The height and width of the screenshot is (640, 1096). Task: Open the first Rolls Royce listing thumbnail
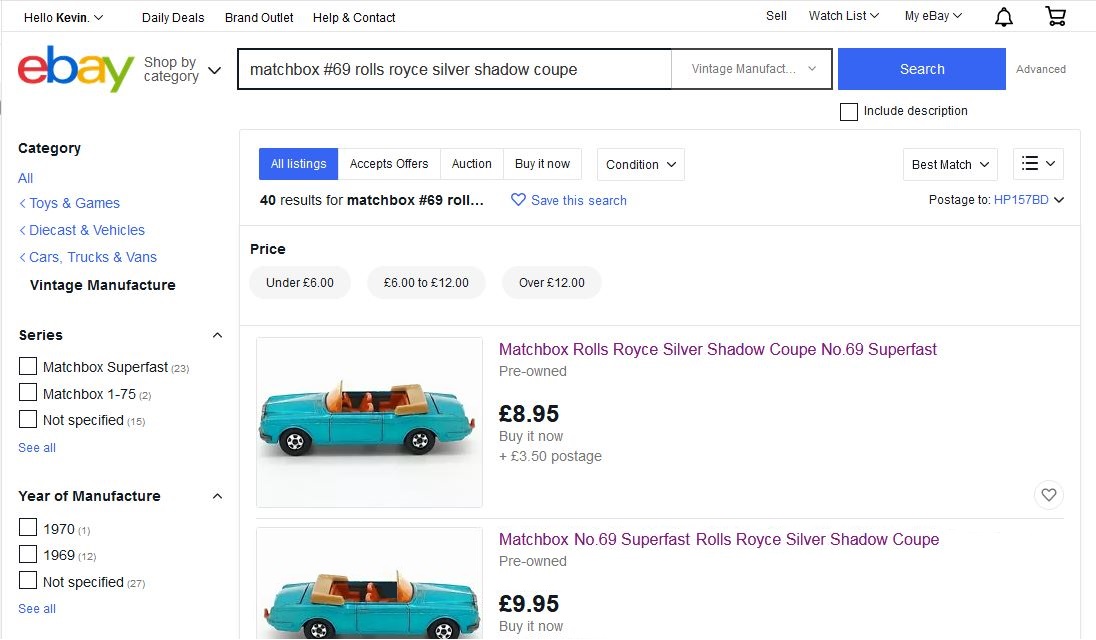tap(369, 422)
